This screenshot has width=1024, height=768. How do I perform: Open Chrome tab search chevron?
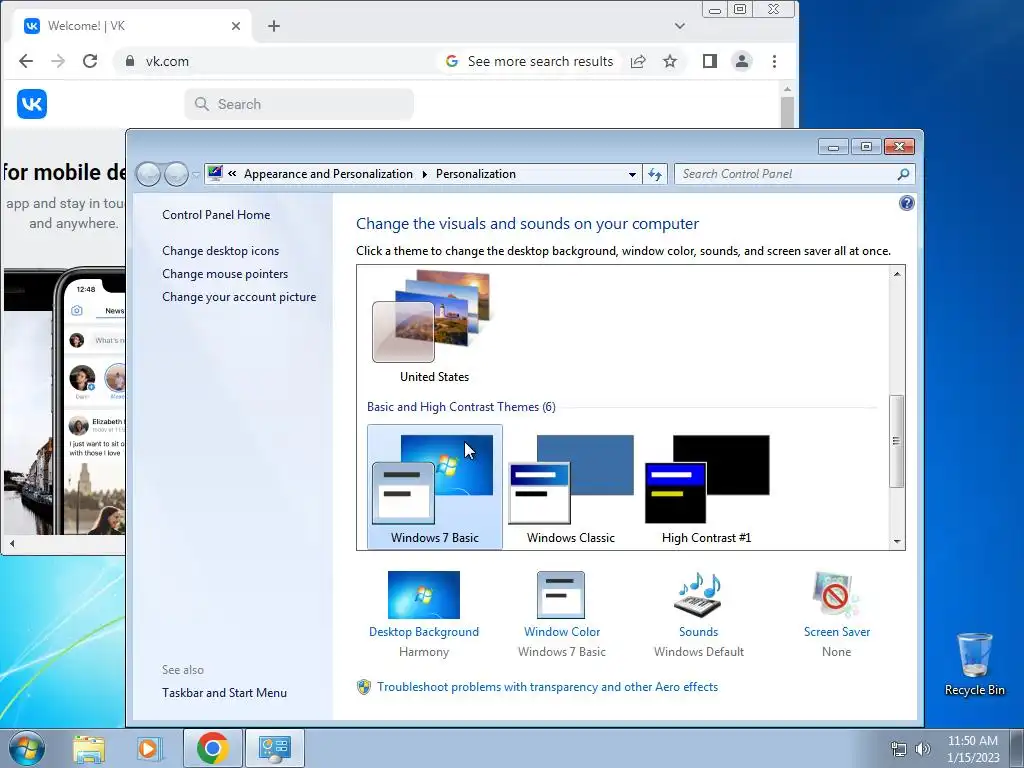point(680,26)
